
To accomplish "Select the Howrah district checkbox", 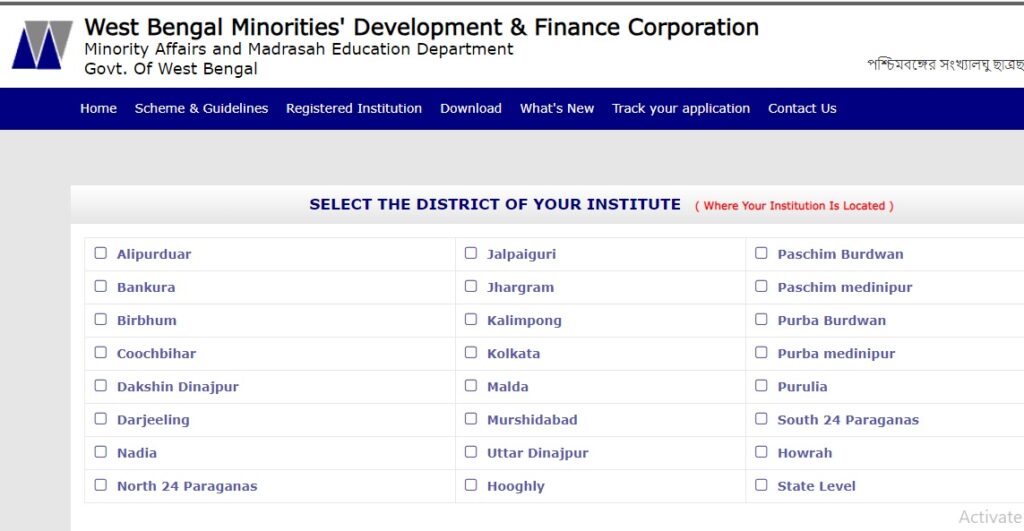I will [761, 451].
